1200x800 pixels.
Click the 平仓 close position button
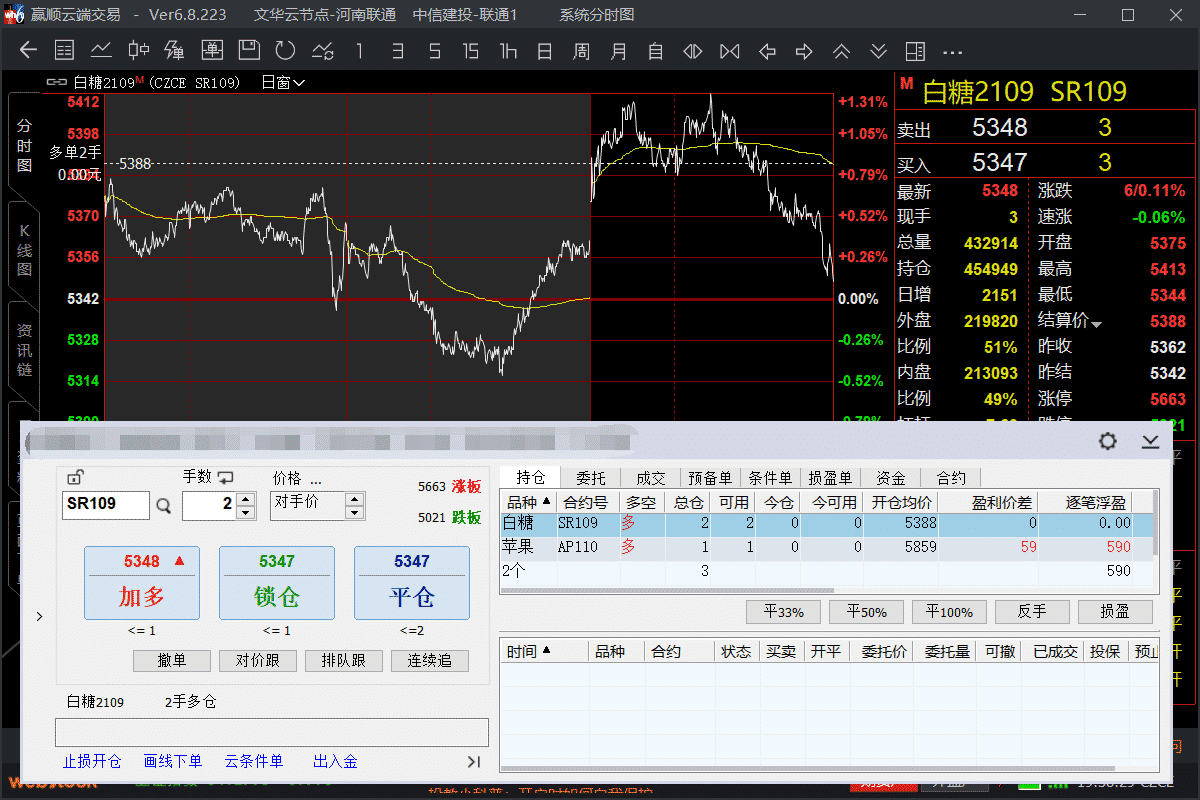click(x=412, y=583)
